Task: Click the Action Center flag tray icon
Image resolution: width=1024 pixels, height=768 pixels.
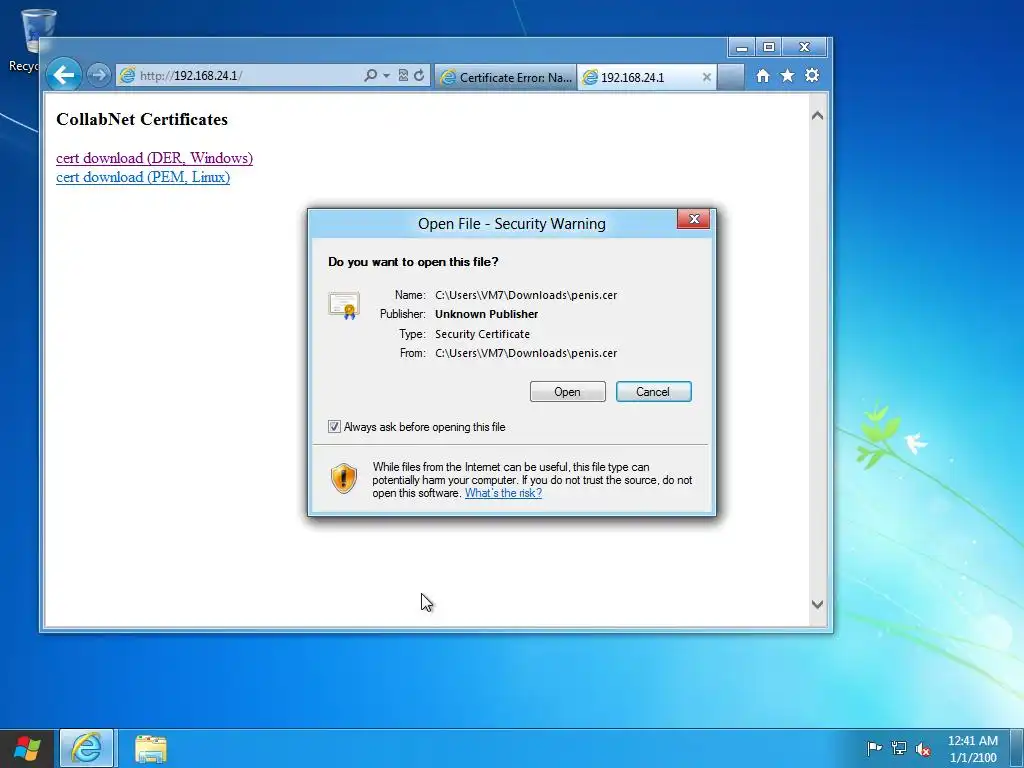Action: pos(874,748)
